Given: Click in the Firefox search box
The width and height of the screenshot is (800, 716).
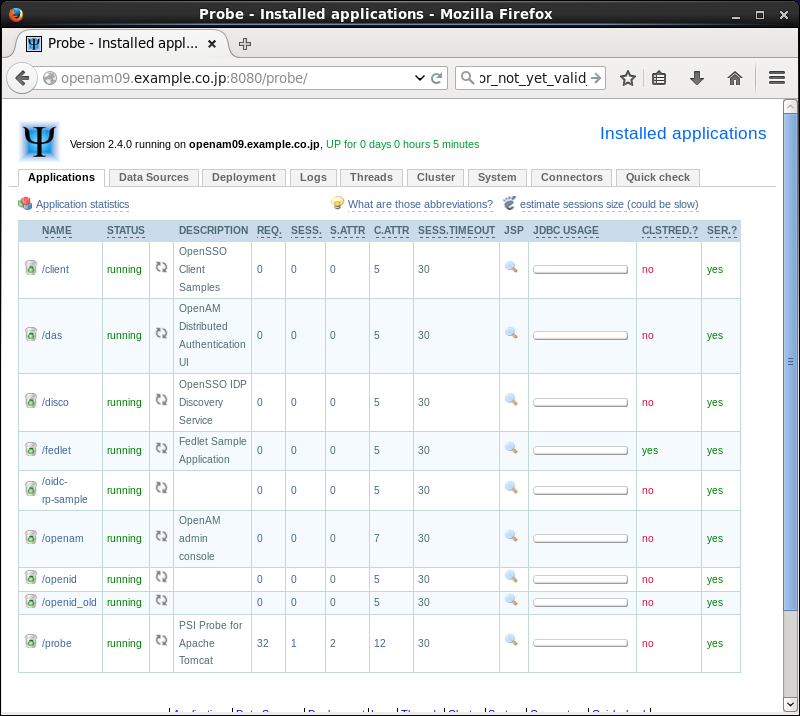Looking at the screenshot, I should coord(530,78).
